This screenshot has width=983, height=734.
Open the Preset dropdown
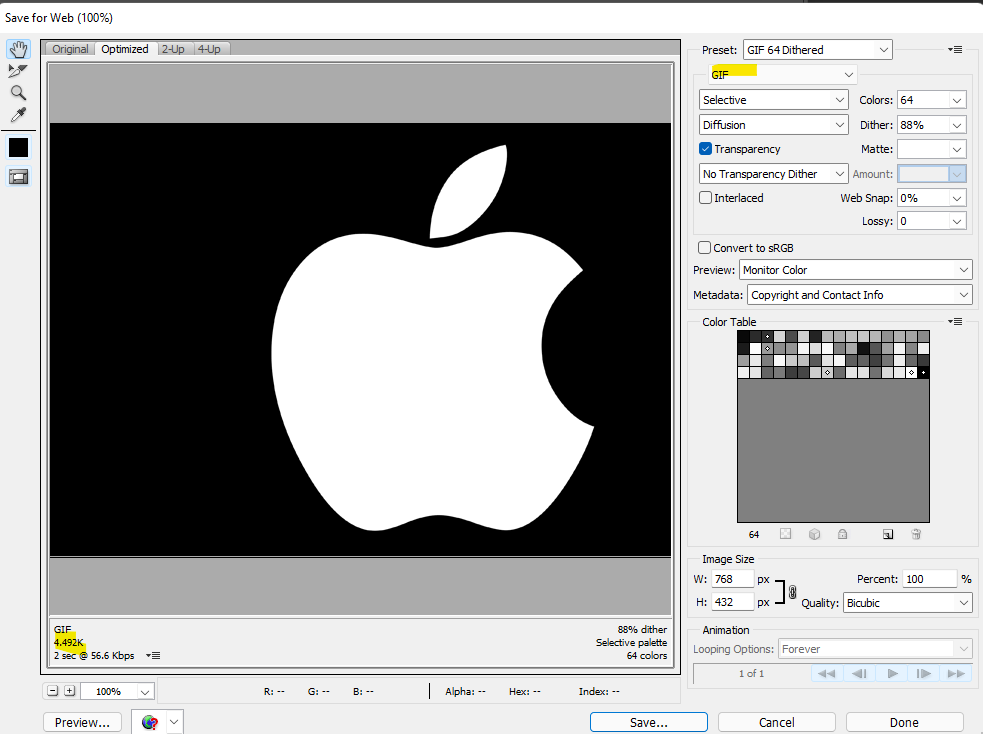point(817,50)
